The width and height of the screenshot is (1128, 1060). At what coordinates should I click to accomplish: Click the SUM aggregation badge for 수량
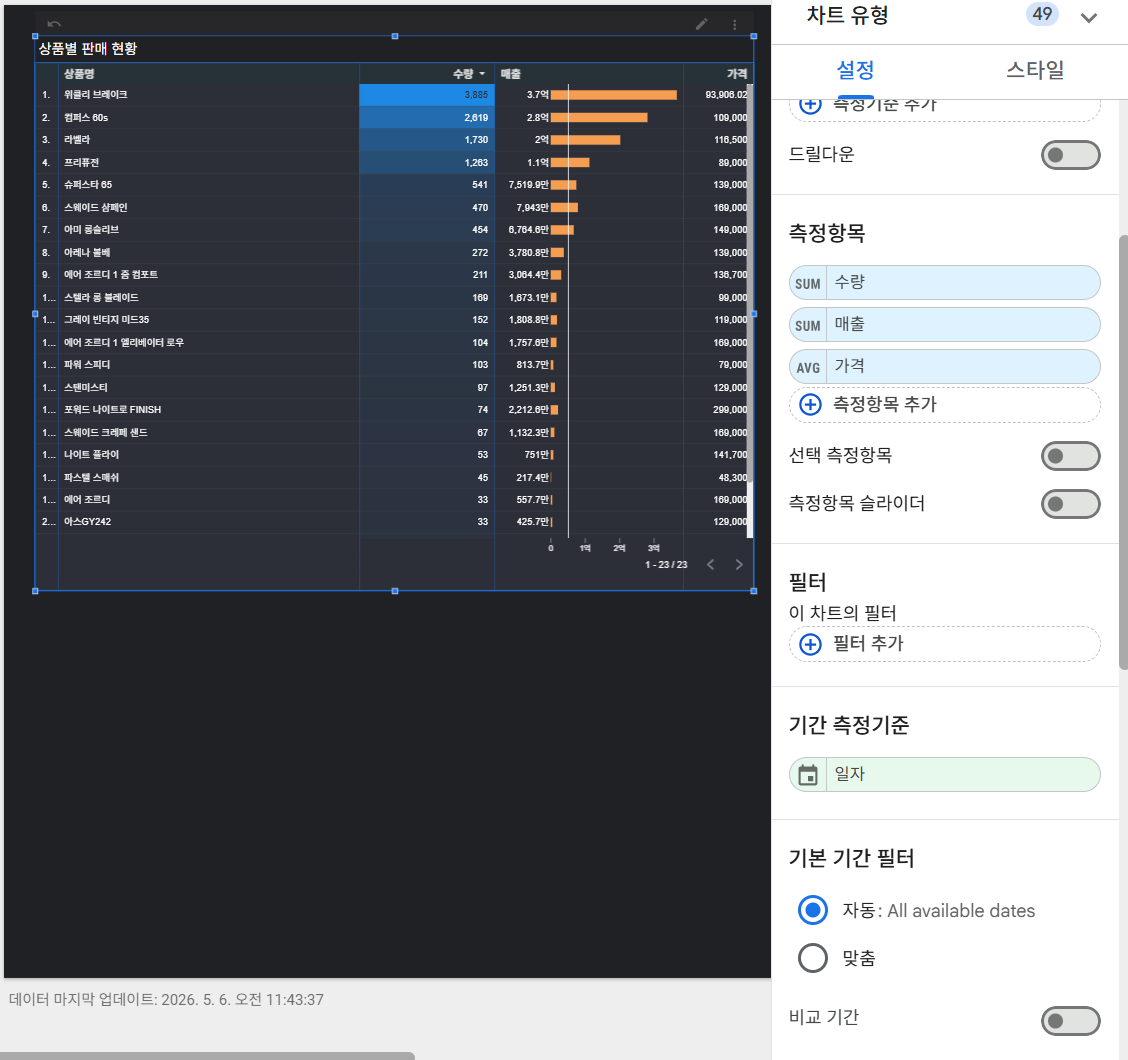tap(808, 284)
